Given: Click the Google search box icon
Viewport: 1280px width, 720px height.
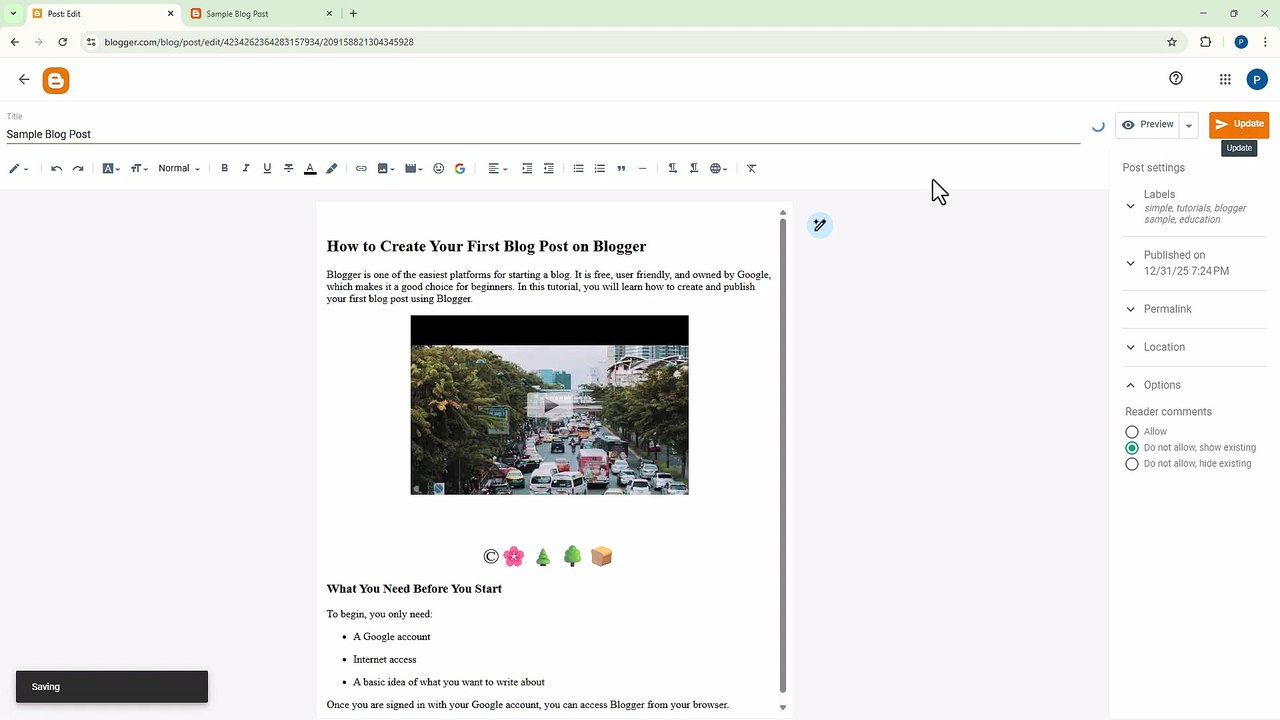Looking at the screenshot, I should pos(460,168).
